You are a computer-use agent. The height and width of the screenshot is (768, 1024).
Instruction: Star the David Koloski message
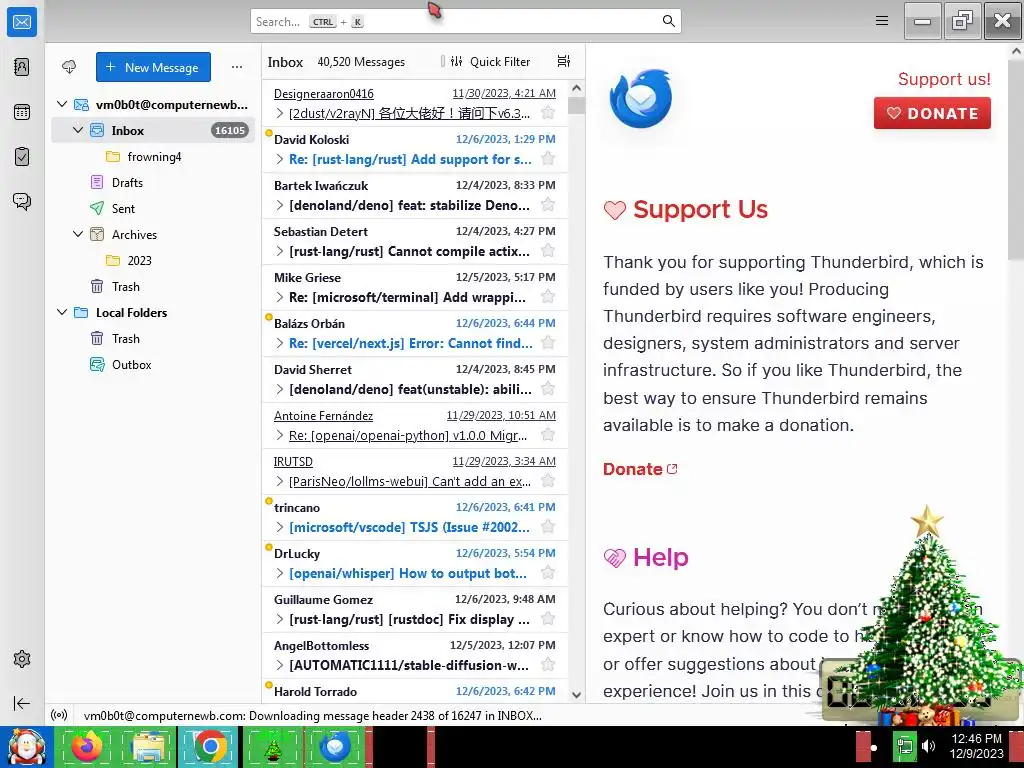click(x=548, y=159)
